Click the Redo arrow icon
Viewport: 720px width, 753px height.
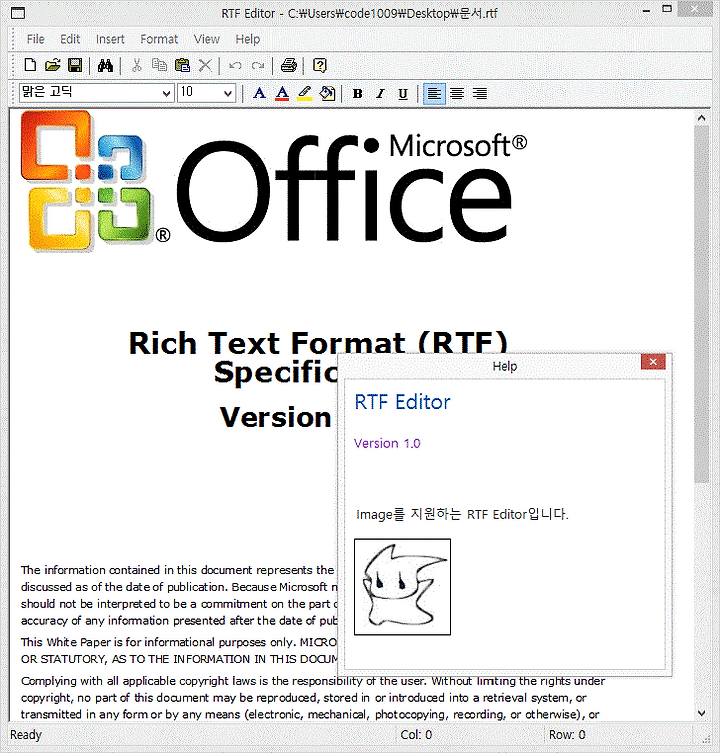pyautogui.click(x=258, y=65)
